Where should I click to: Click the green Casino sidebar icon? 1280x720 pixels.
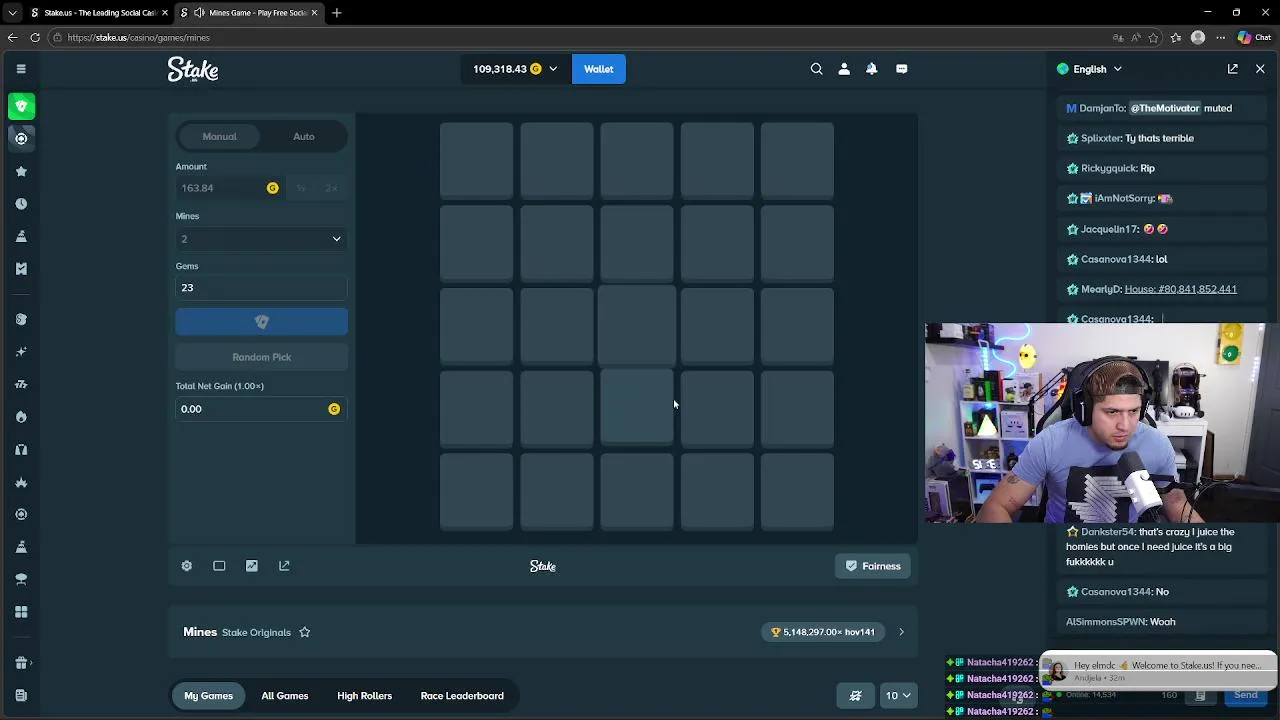pyautogui.click(x=21, y=106)
